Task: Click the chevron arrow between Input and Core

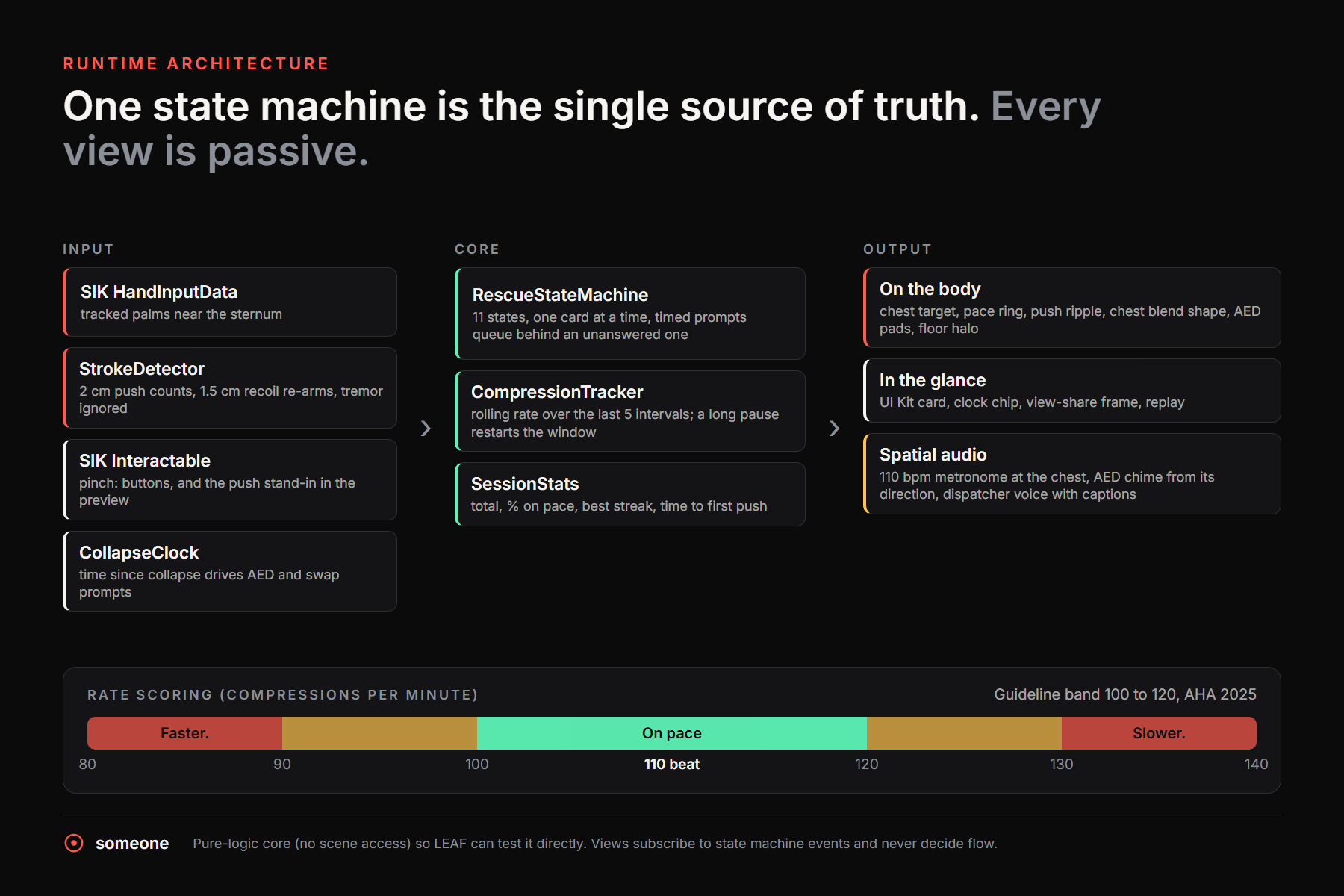Action: click(x=426, y=428)
